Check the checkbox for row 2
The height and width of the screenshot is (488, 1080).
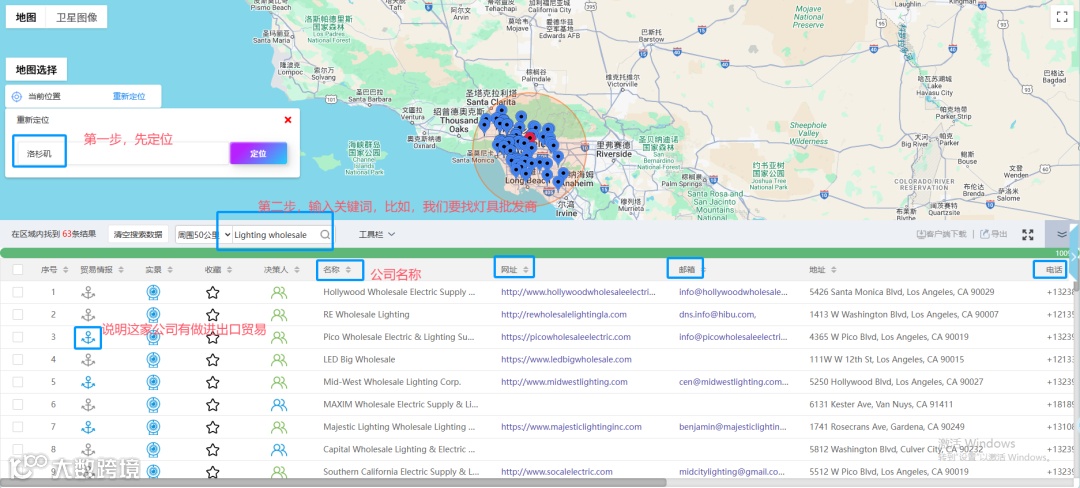click(x=18, y=315)
